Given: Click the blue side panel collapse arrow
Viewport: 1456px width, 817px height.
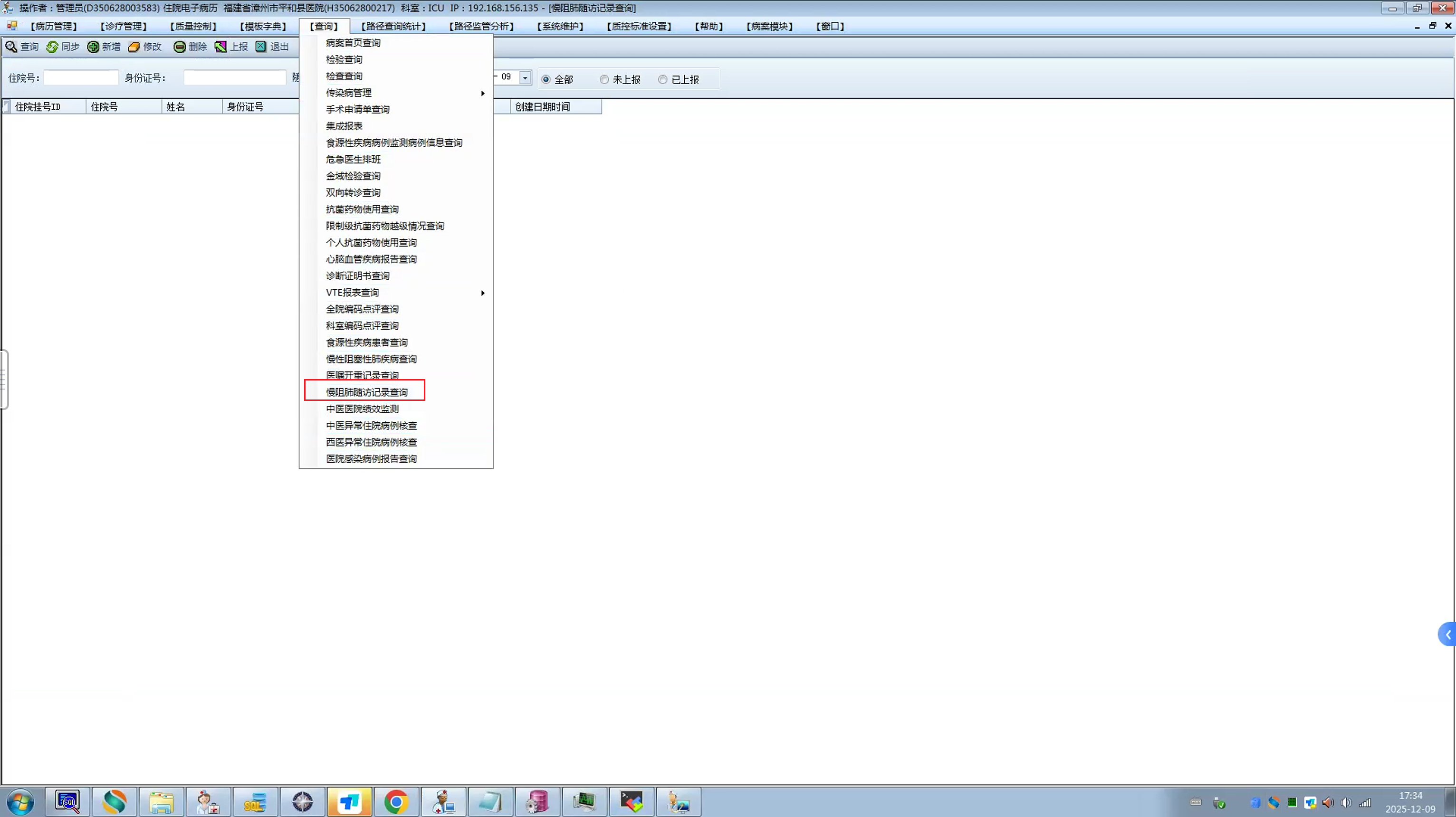Looking at the screenshot, I should coord(1448,635).
